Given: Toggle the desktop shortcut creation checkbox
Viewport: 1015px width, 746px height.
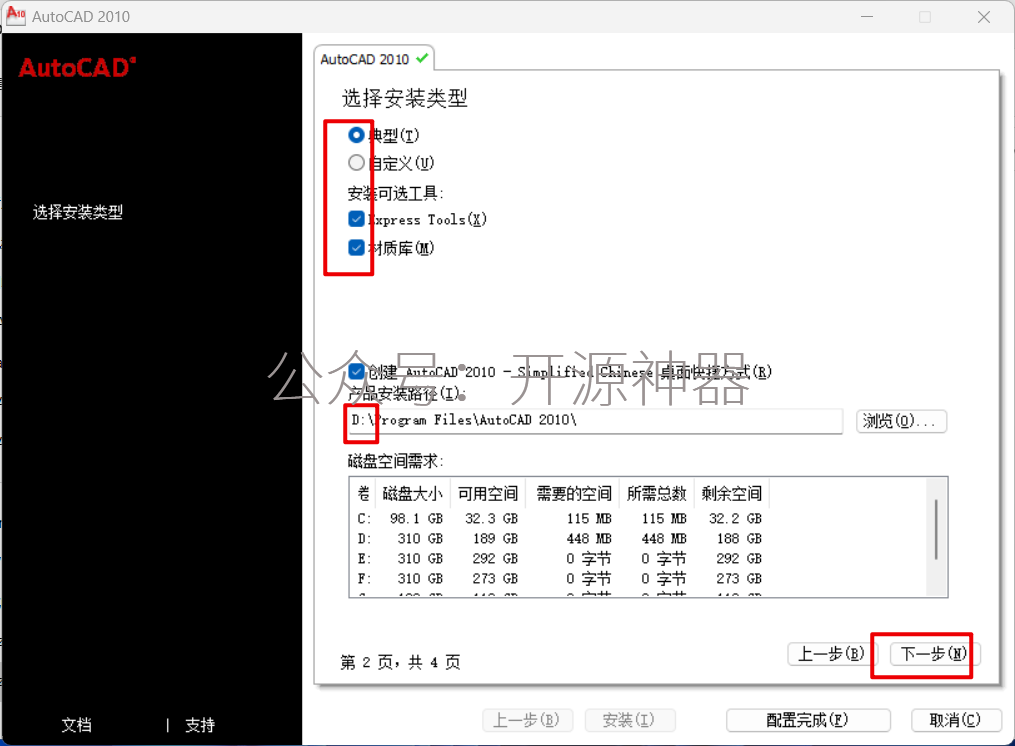Looking at the screenshot, I should point(356,371).
